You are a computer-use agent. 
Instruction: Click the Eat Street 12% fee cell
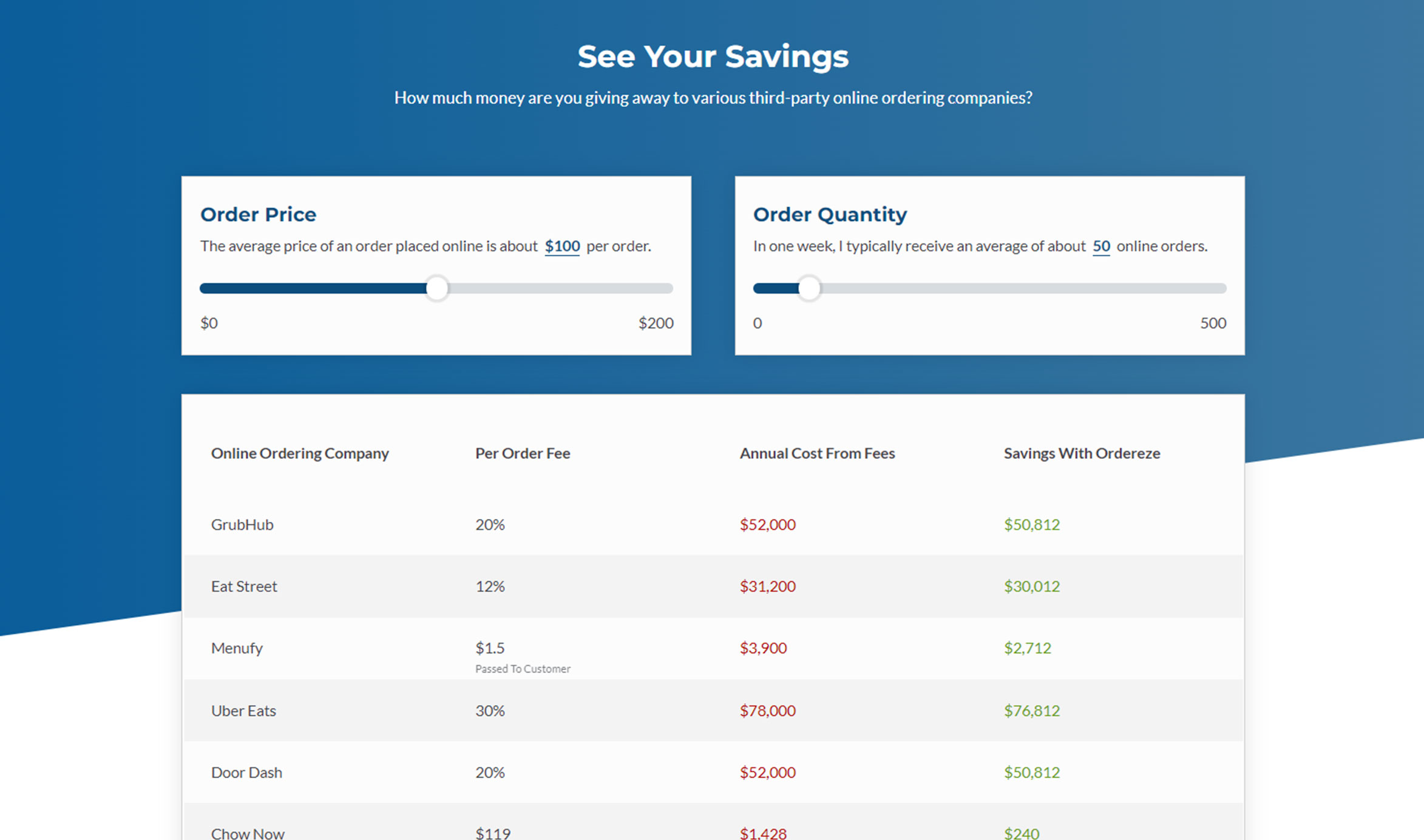tap(490, 586)
